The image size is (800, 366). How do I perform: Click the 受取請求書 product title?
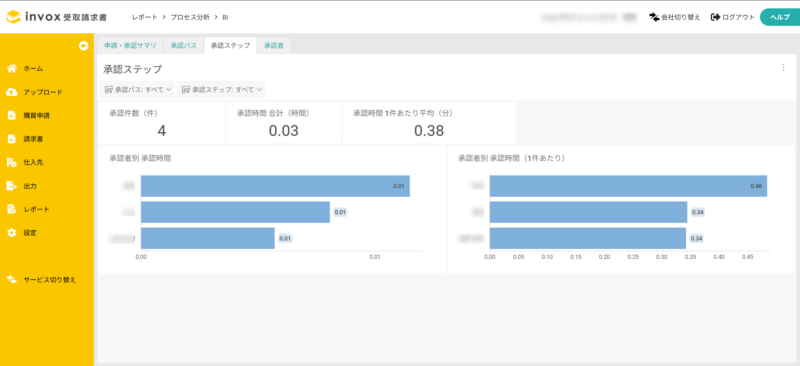tap(85, 17)
